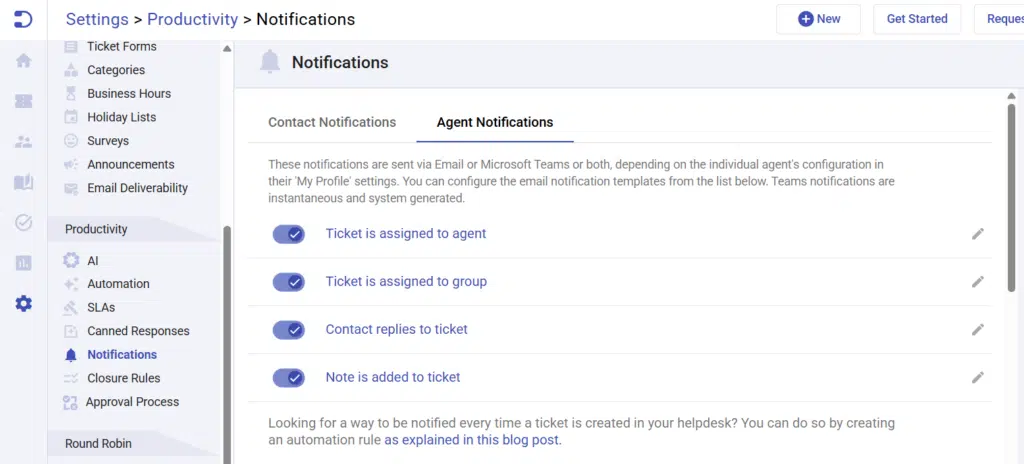The height and width of the screenshot is (464, 1024).
Task: Open the Reports chart icon in left rail
Action: 23,263
